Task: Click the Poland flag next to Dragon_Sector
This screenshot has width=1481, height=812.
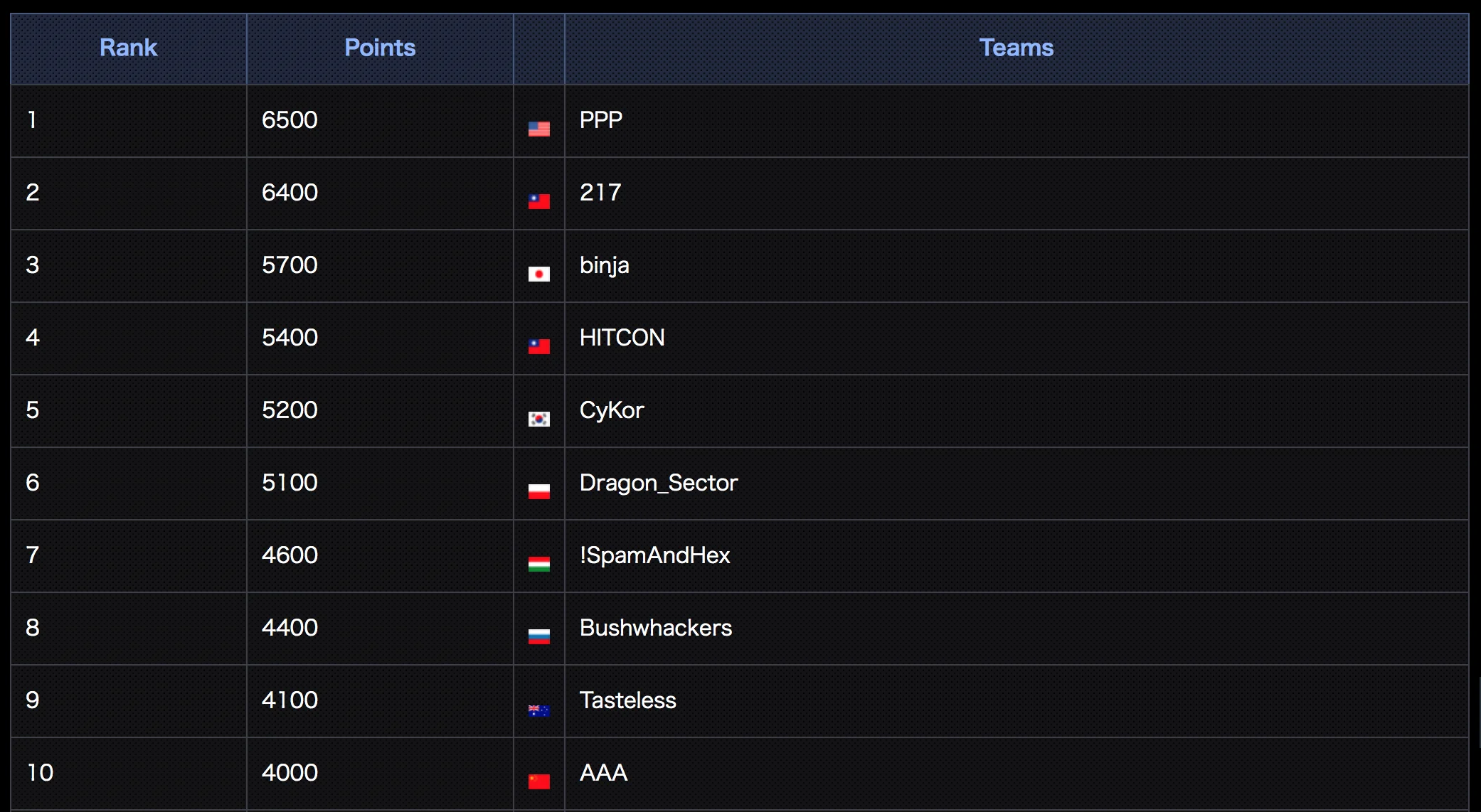Action: [538, 491]
